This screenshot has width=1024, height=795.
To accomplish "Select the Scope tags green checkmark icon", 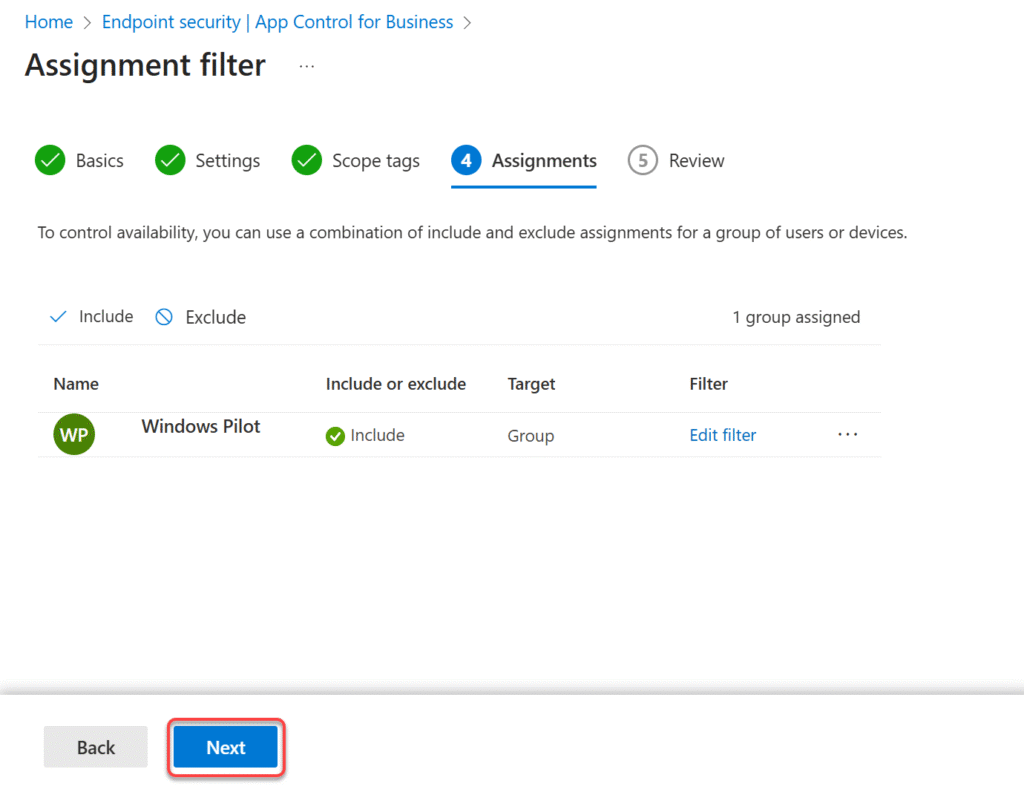I will pos(306,160).
